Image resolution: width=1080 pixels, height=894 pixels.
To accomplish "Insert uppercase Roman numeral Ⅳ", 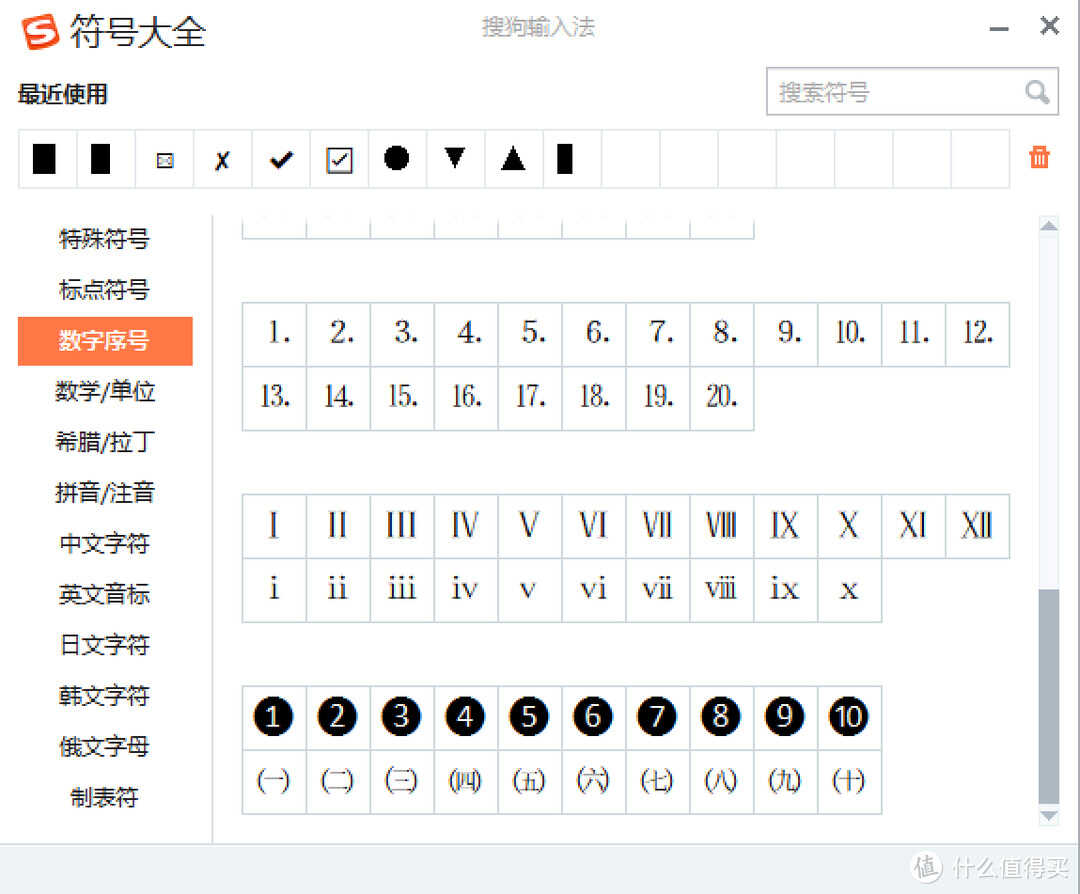I will (x=466, y=526).
